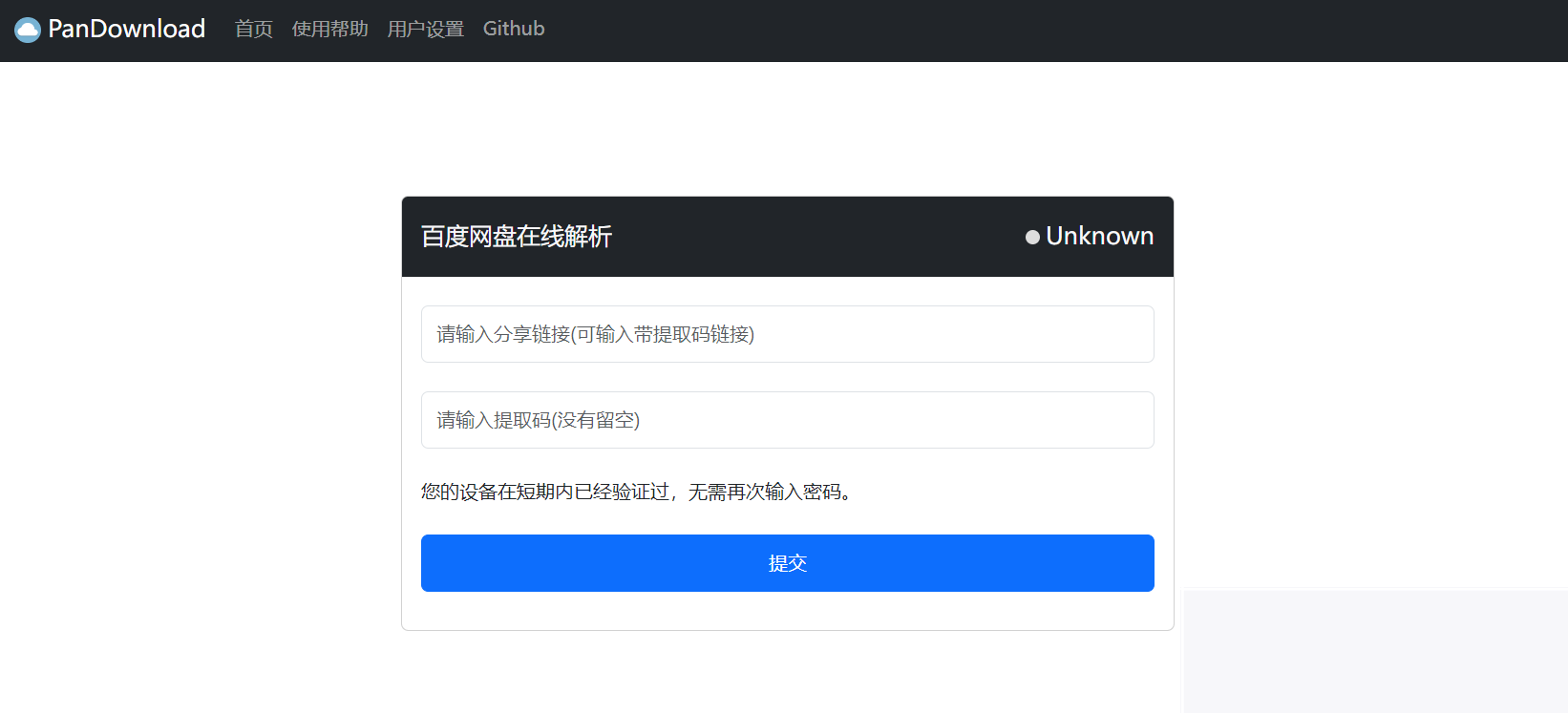
Task: Click the PanDownload cloud logo icon
Action: click(28, 30)
